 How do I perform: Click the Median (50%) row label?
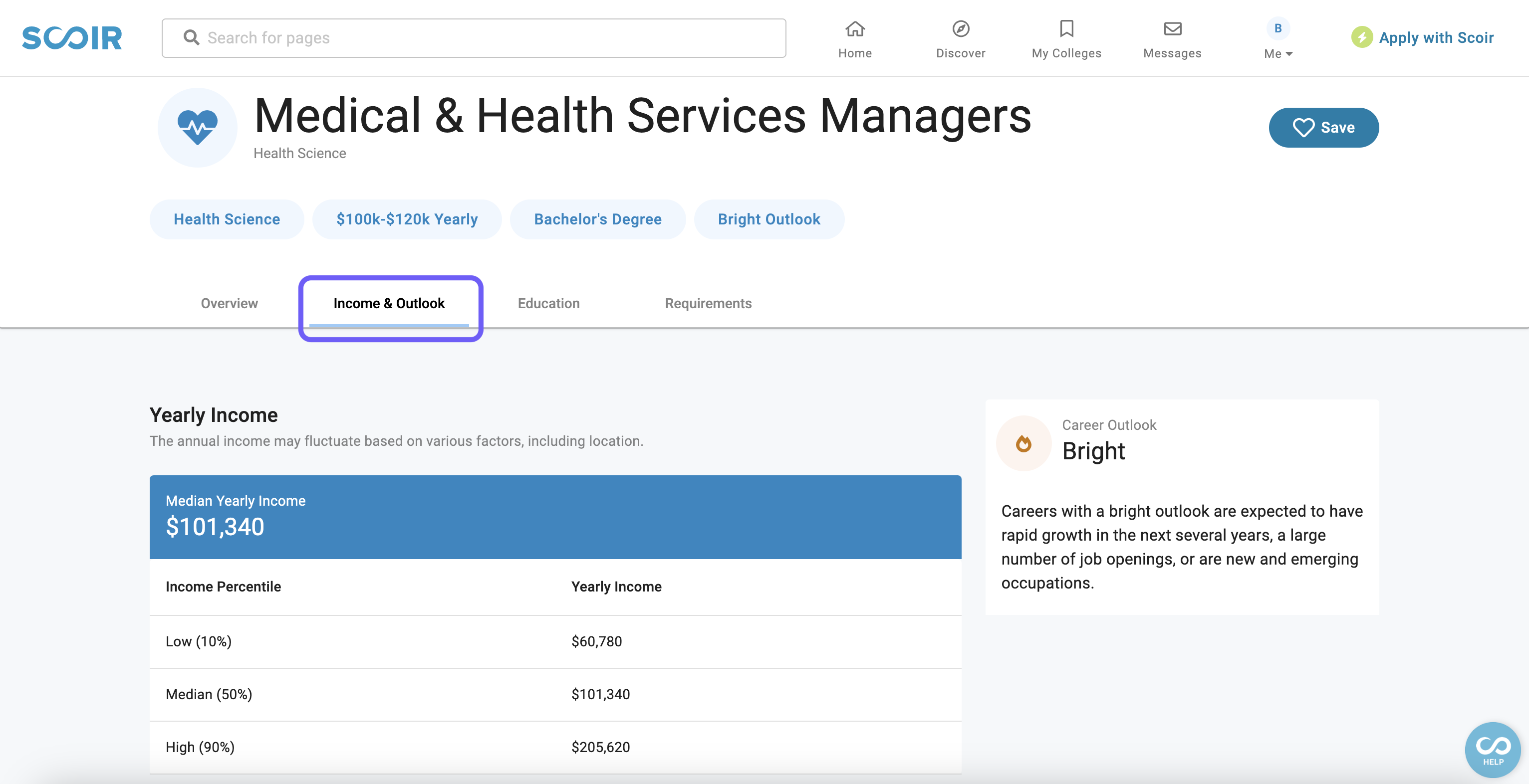pyautogui.click(x=209, y=694)
